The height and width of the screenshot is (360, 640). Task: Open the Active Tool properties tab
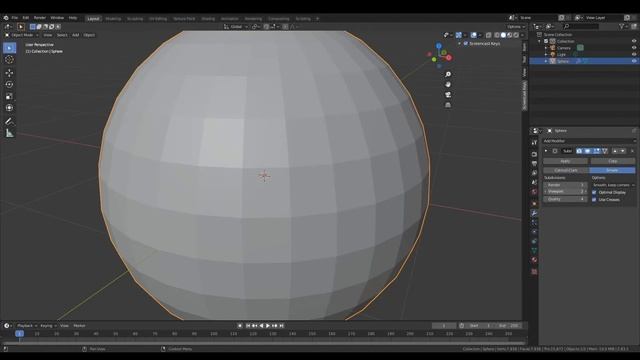click(534, 142)
